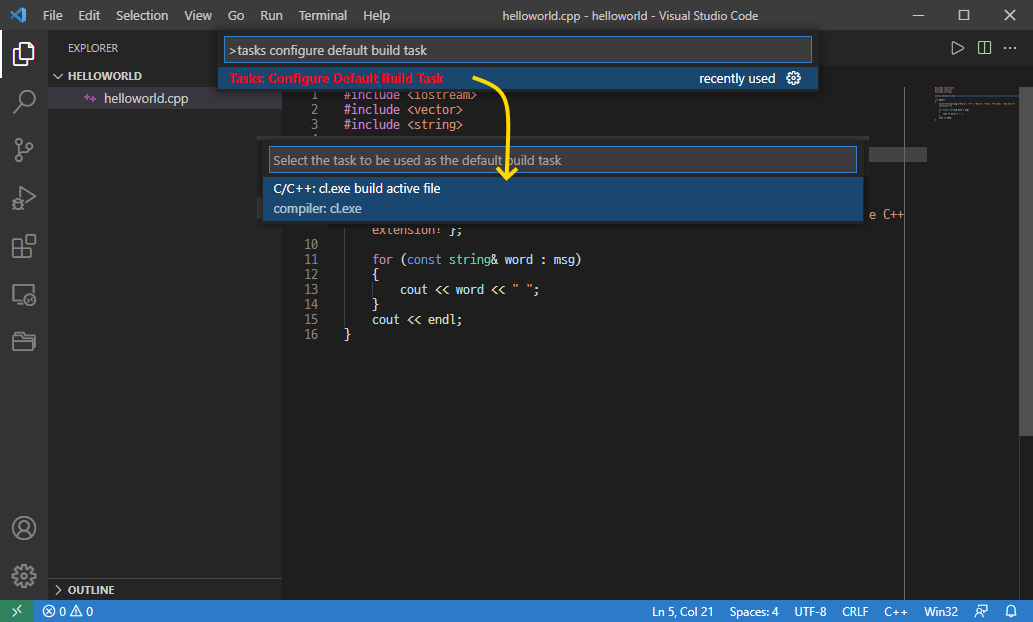1033x622 pixels.
Task: Open the Run menu
Action: click(271, 15)
